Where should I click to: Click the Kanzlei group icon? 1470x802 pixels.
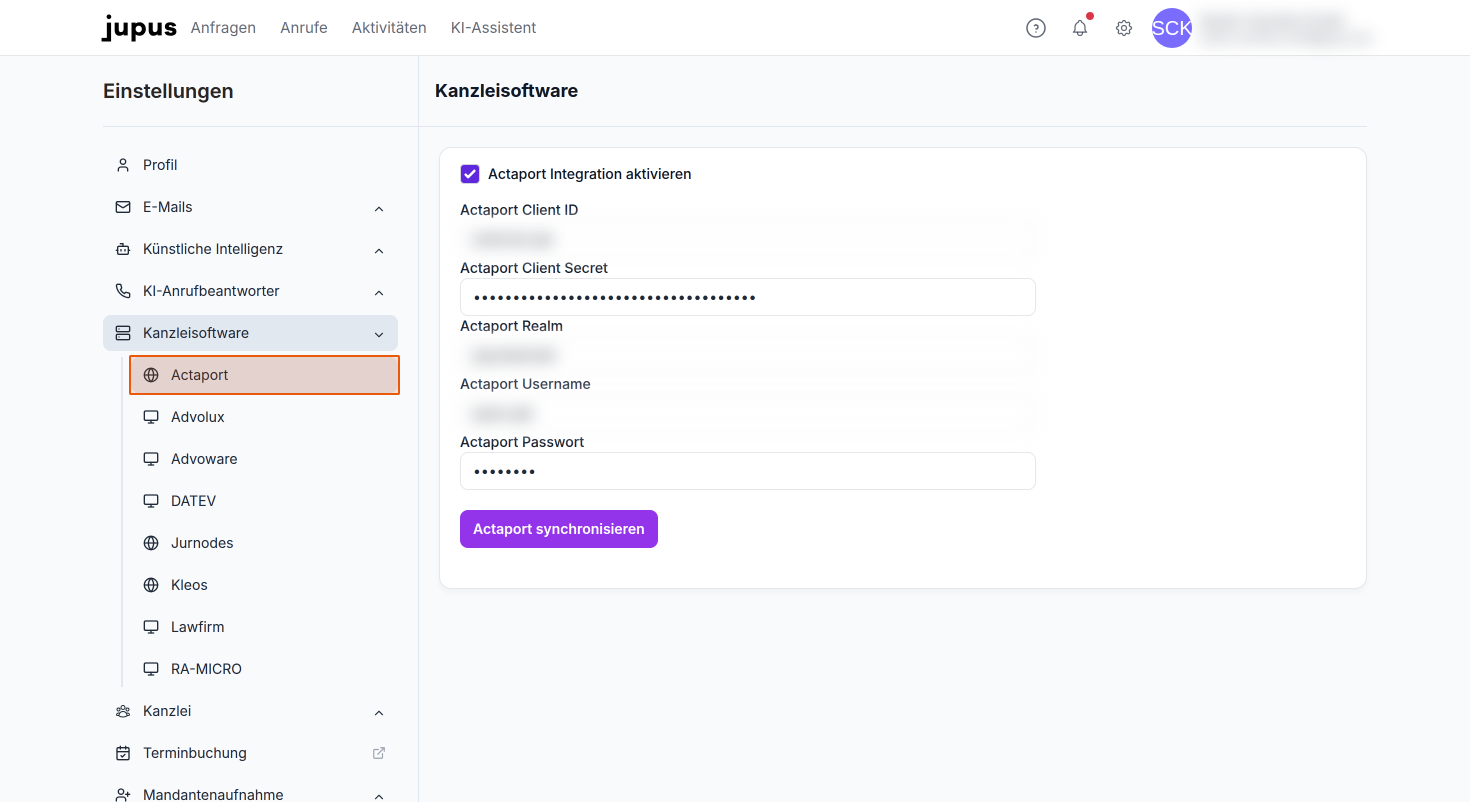point(123,711)
